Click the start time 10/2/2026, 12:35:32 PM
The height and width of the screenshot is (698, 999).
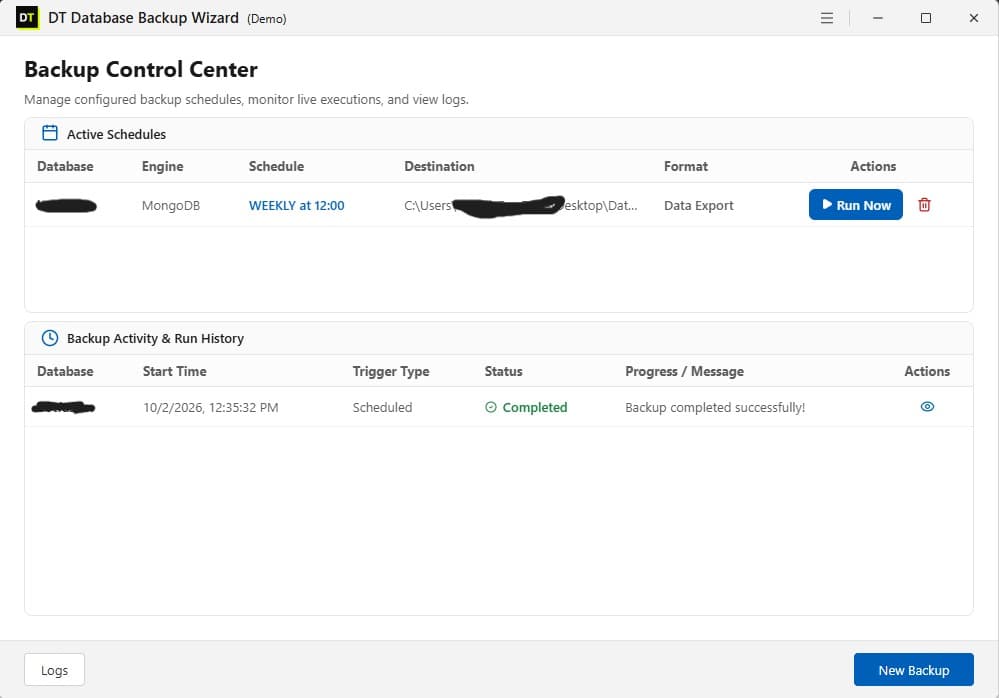(210, 407)
